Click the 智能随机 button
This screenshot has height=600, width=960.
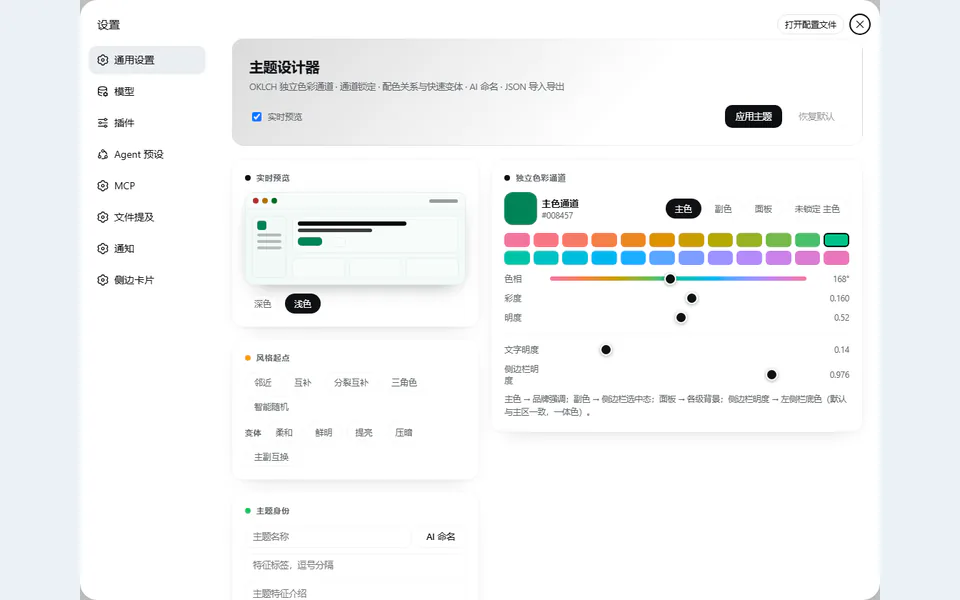271,407
